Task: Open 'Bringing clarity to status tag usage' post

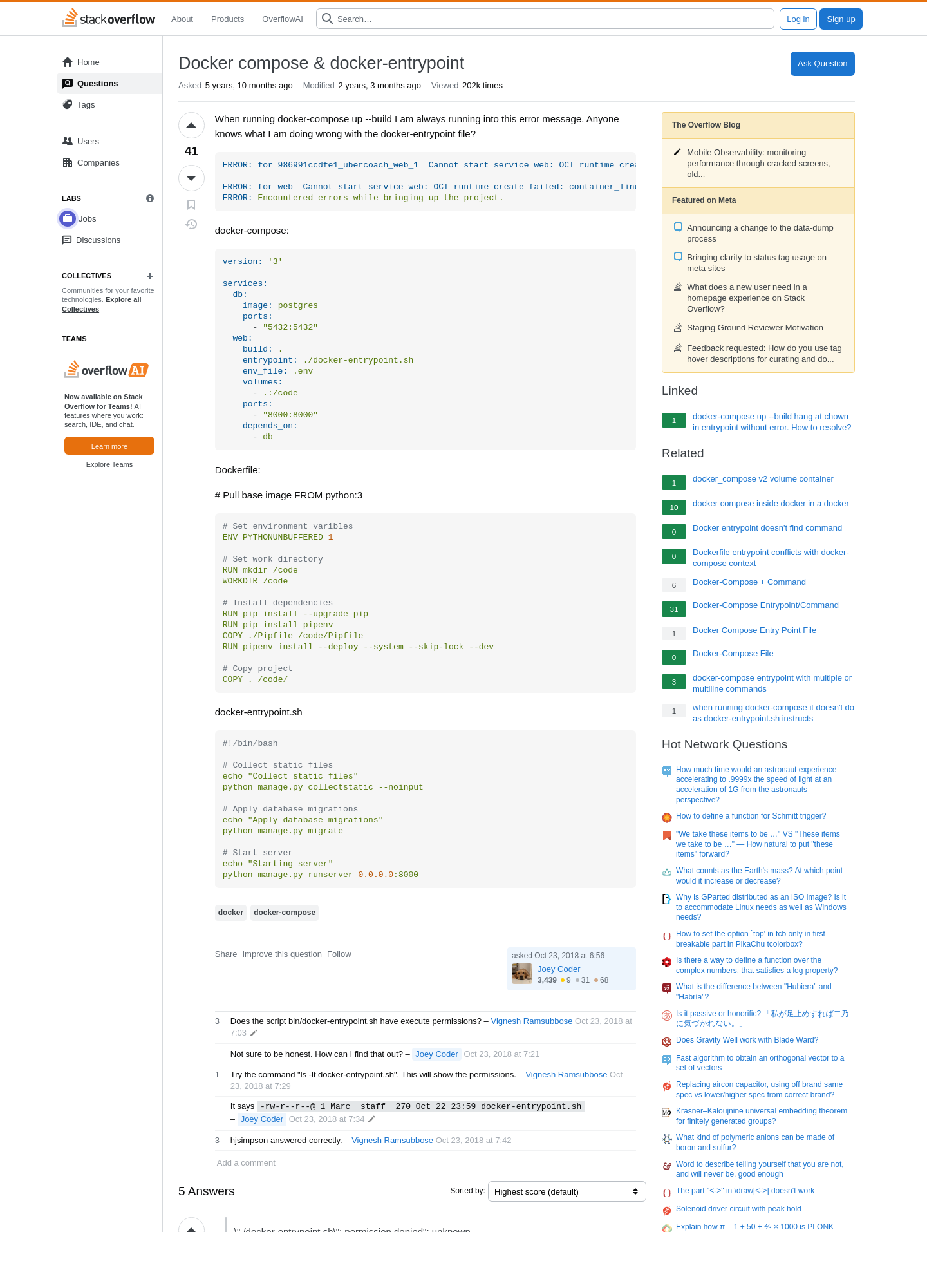Action: [x=756, y=263]
